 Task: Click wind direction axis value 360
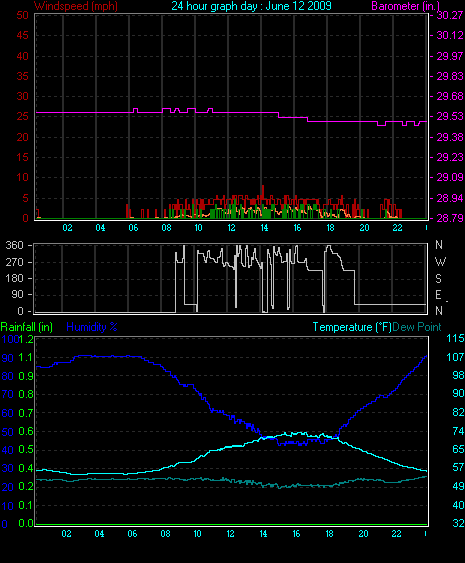click(x=14, y=245)
